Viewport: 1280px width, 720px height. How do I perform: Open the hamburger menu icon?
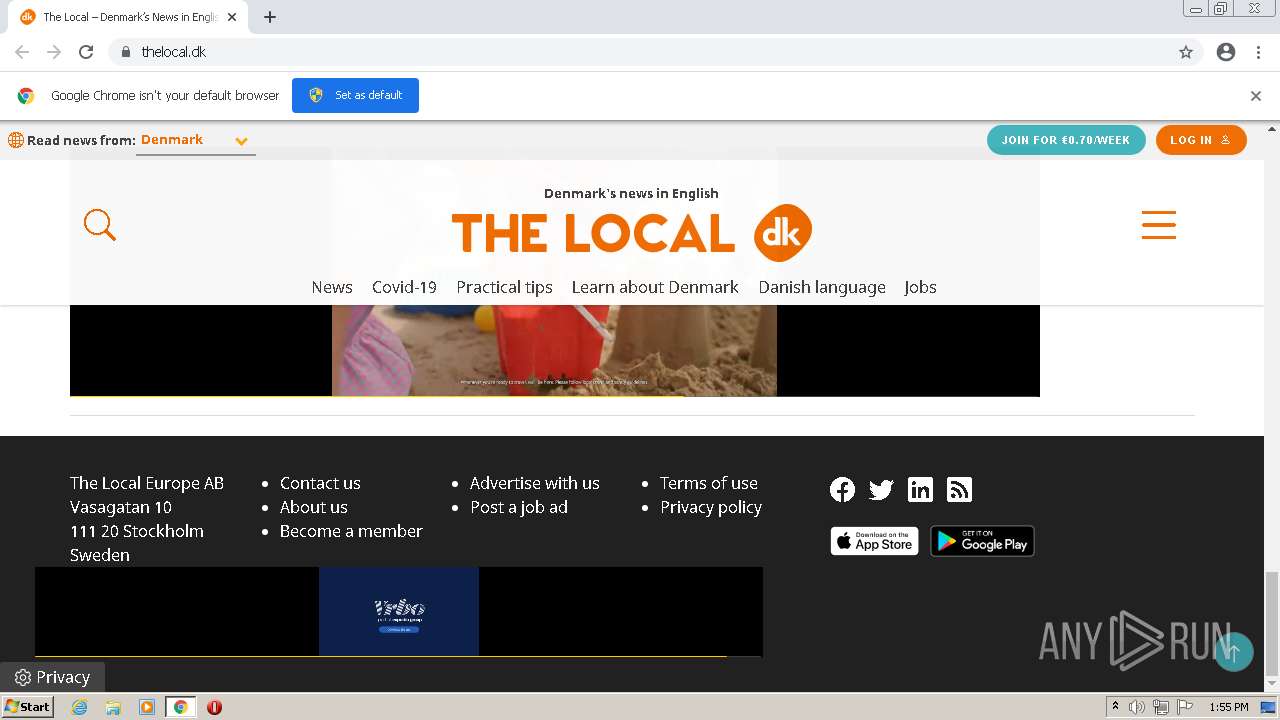1159,225
